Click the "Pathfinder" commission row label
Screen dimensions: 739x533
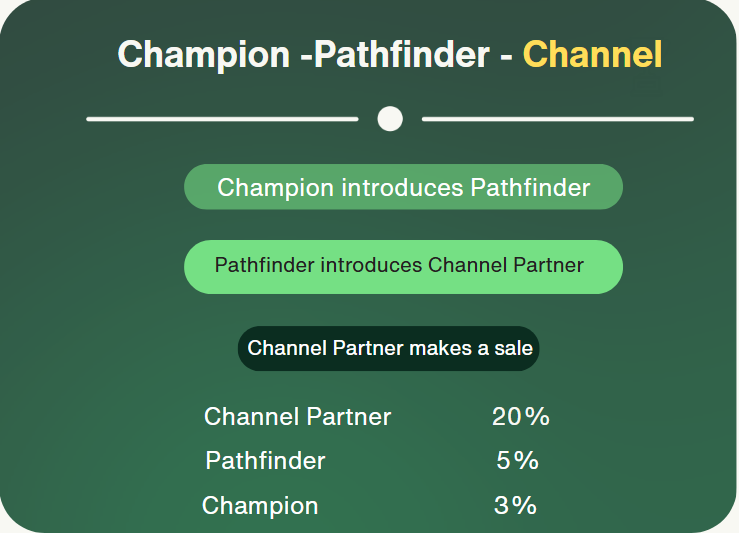click(265, 461)
